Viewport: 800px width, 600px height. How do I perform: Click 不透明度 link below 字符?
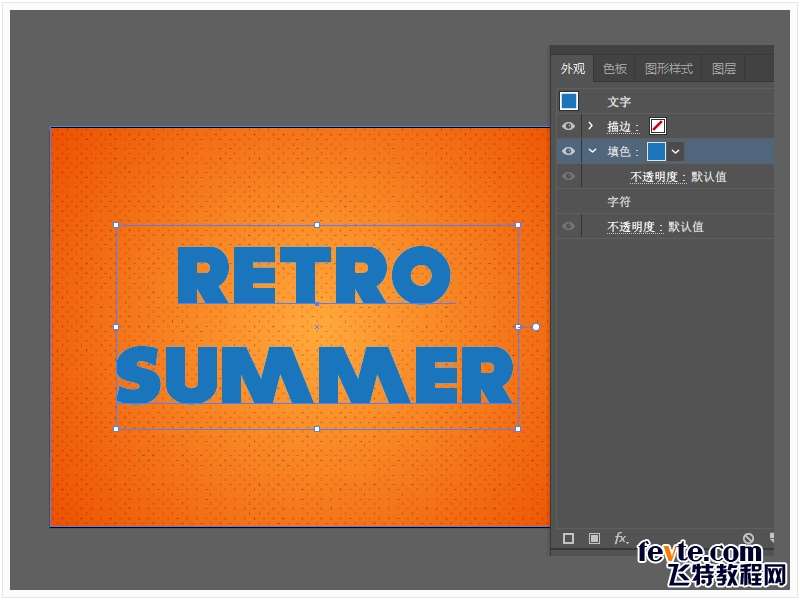pos(634,227)
